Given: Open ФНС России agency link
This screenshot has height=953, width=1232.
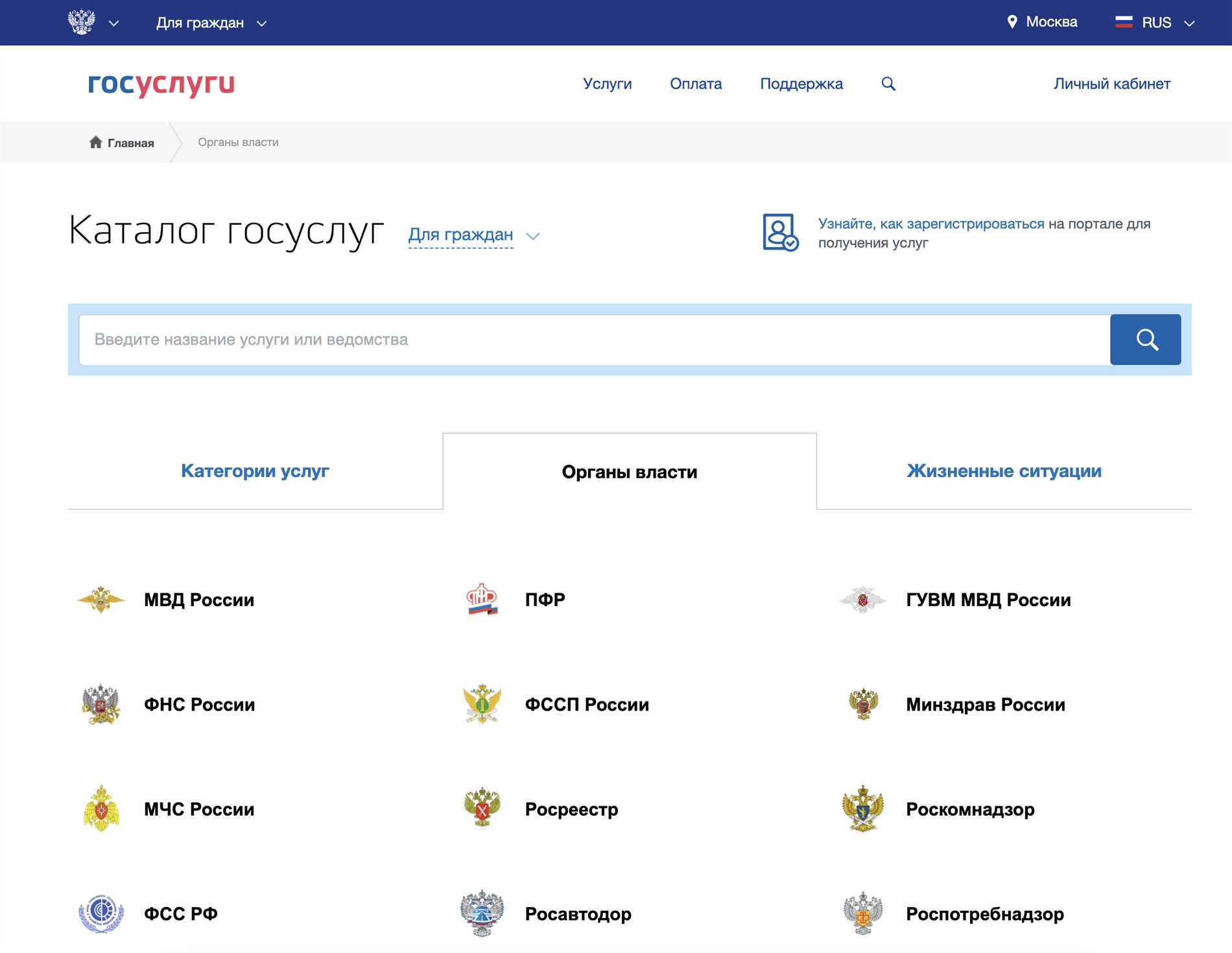Looking at the screenshot, I should tap(200, 705).
